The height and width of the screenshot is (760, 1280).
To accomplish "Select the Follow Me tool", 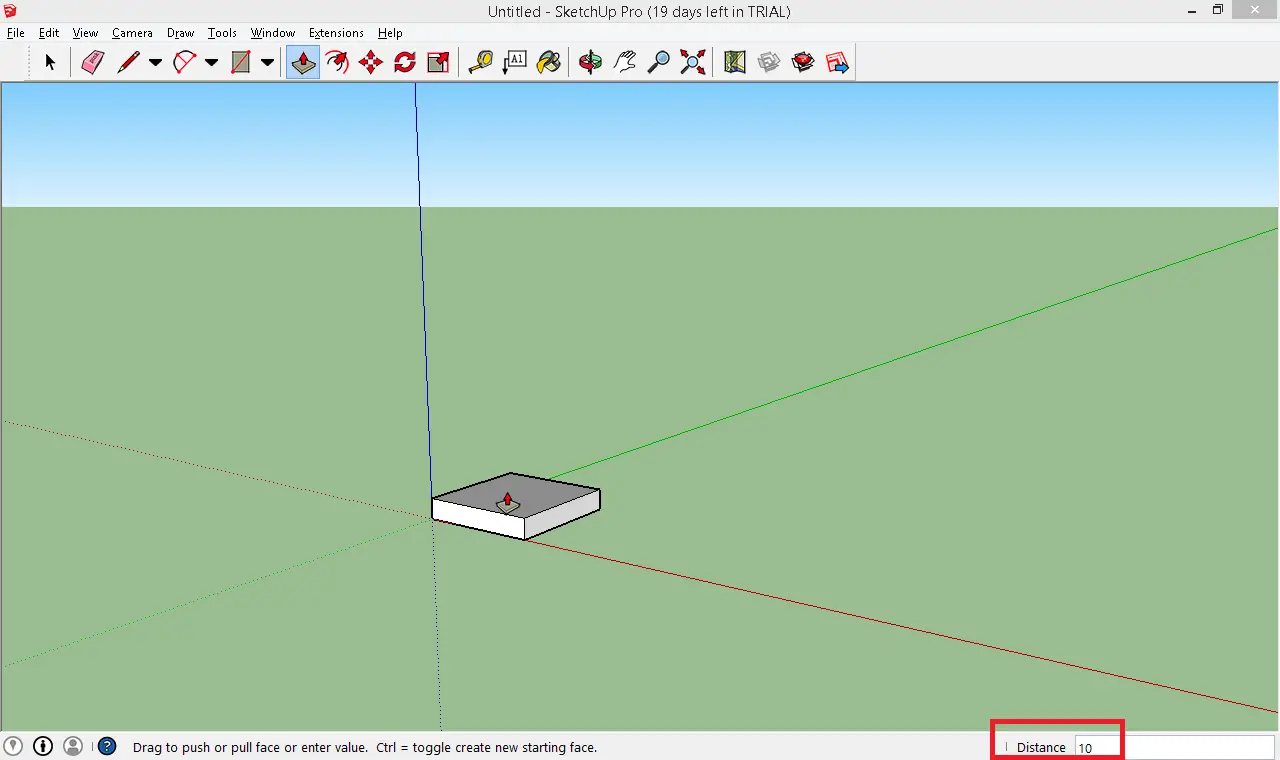I will 337,63.
